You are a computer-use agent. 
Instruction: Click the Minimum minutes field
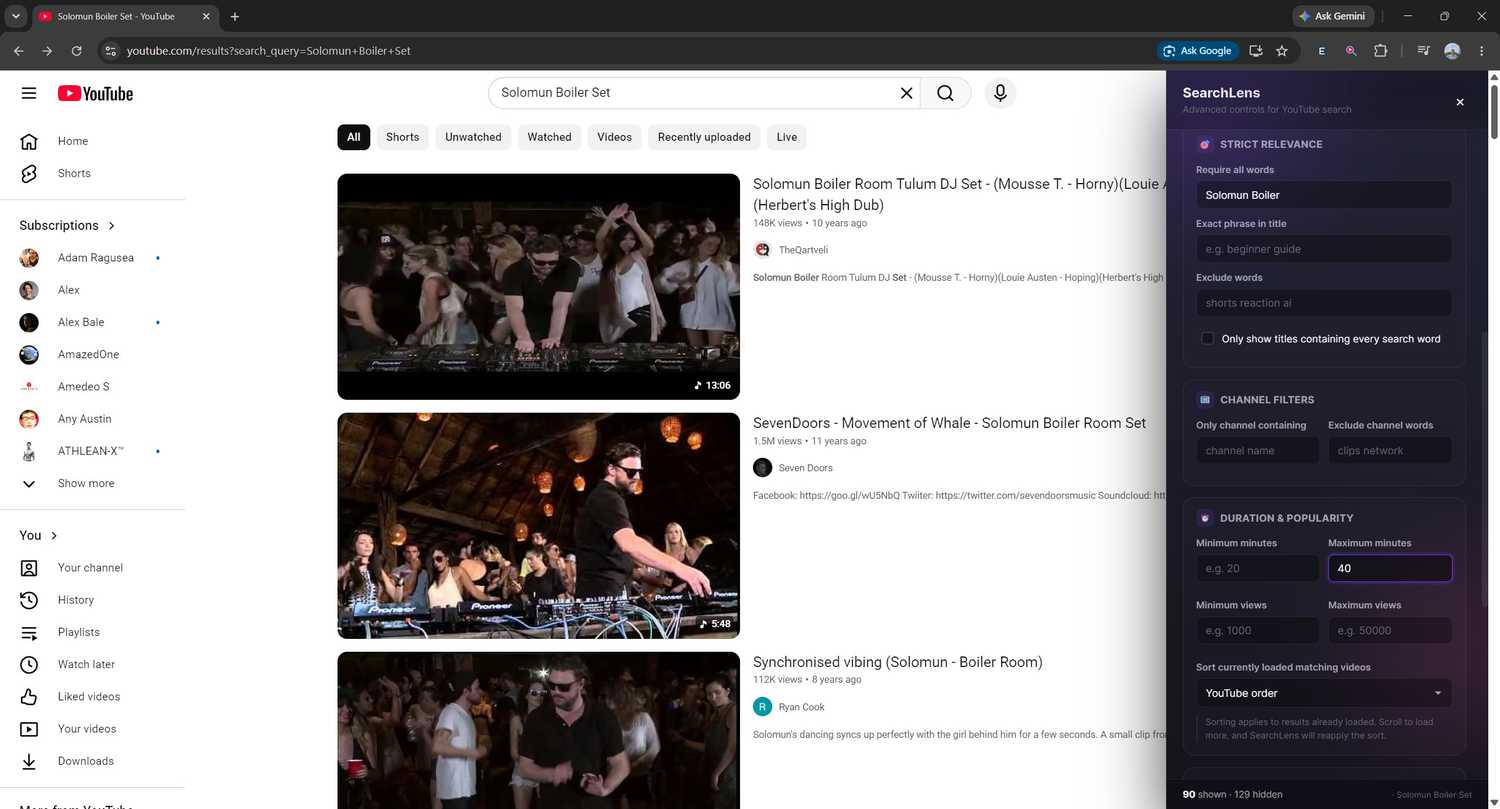pyautogui.click(x=1257, y=568)
